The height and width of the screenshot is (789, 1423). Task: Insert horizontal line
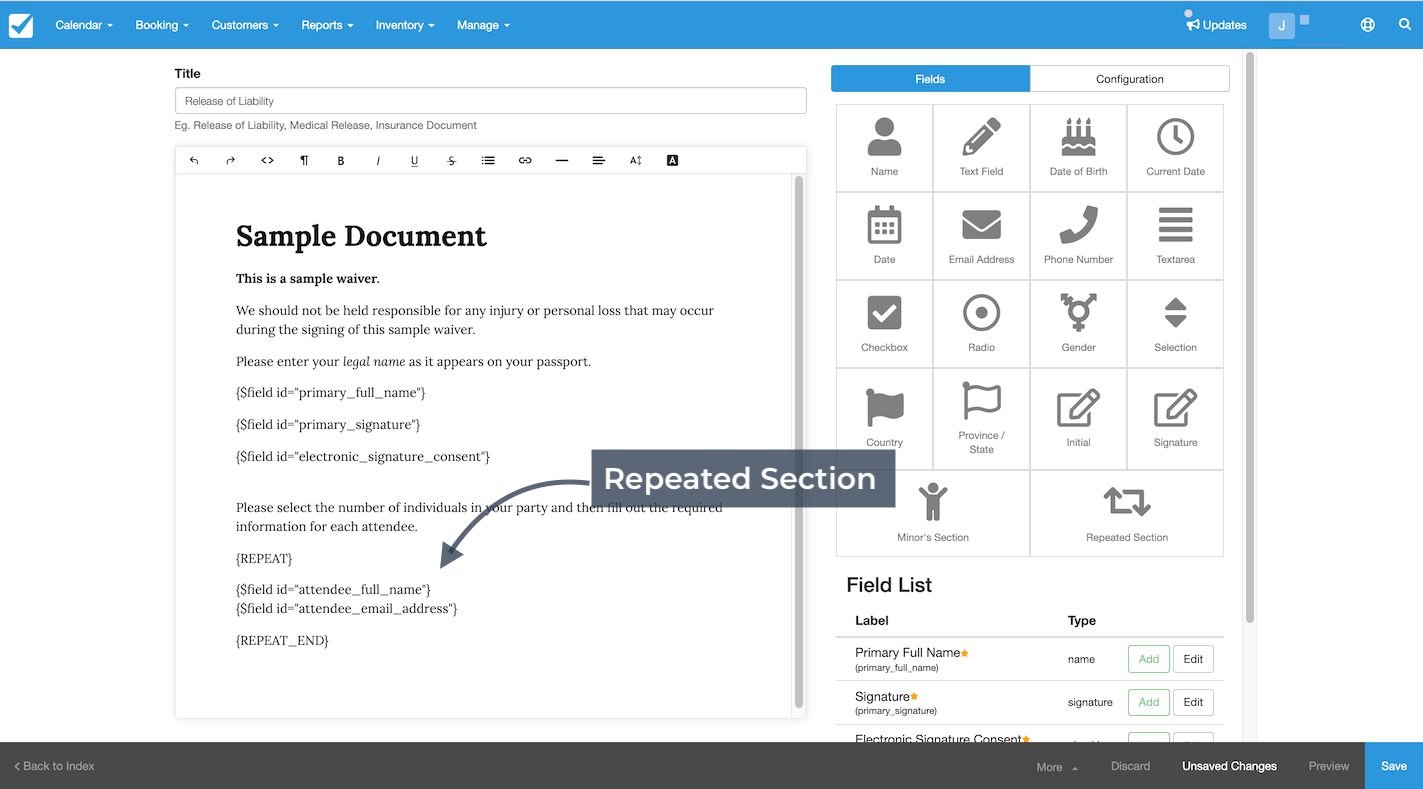coord(562,160)
